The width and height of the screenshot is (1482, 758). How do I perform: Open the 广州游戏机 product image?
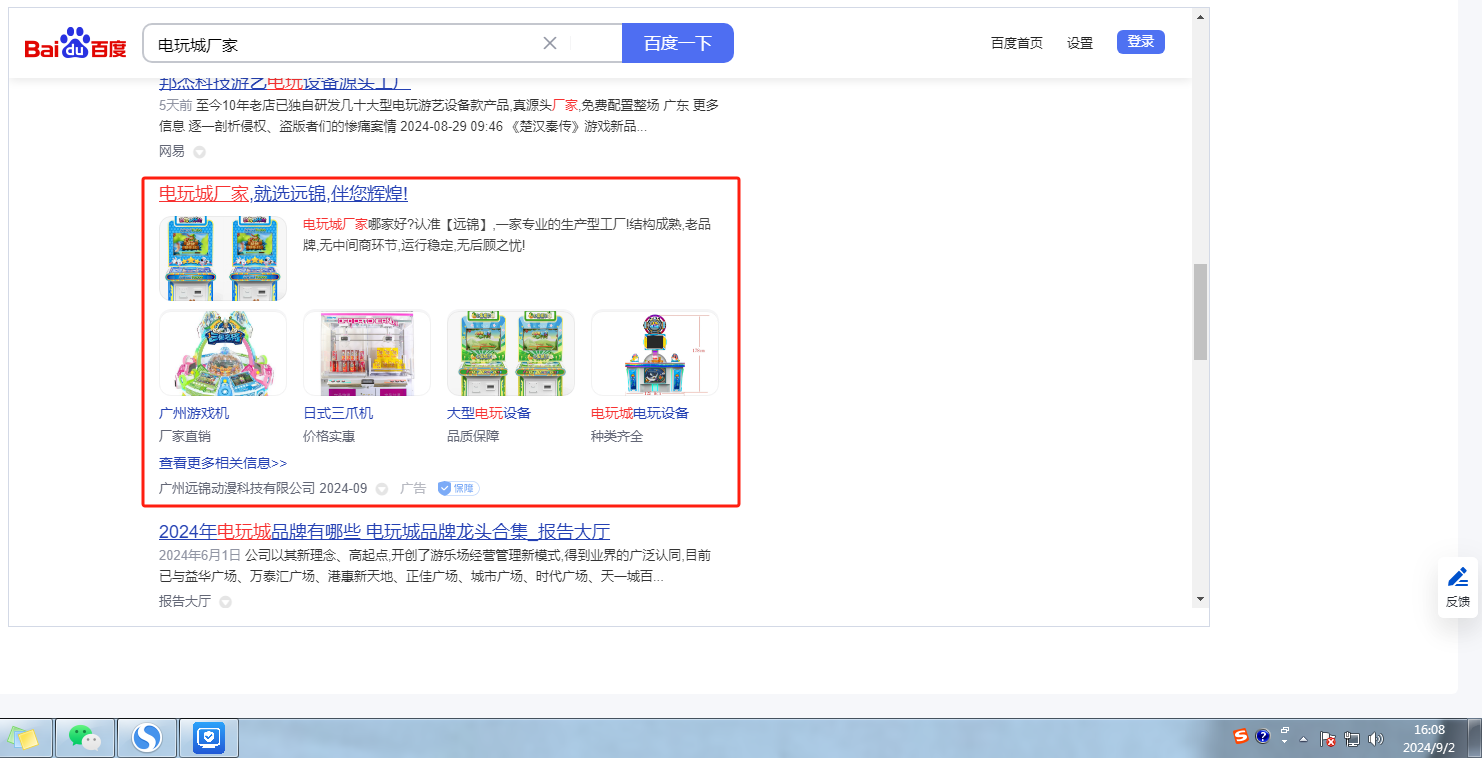223,353
